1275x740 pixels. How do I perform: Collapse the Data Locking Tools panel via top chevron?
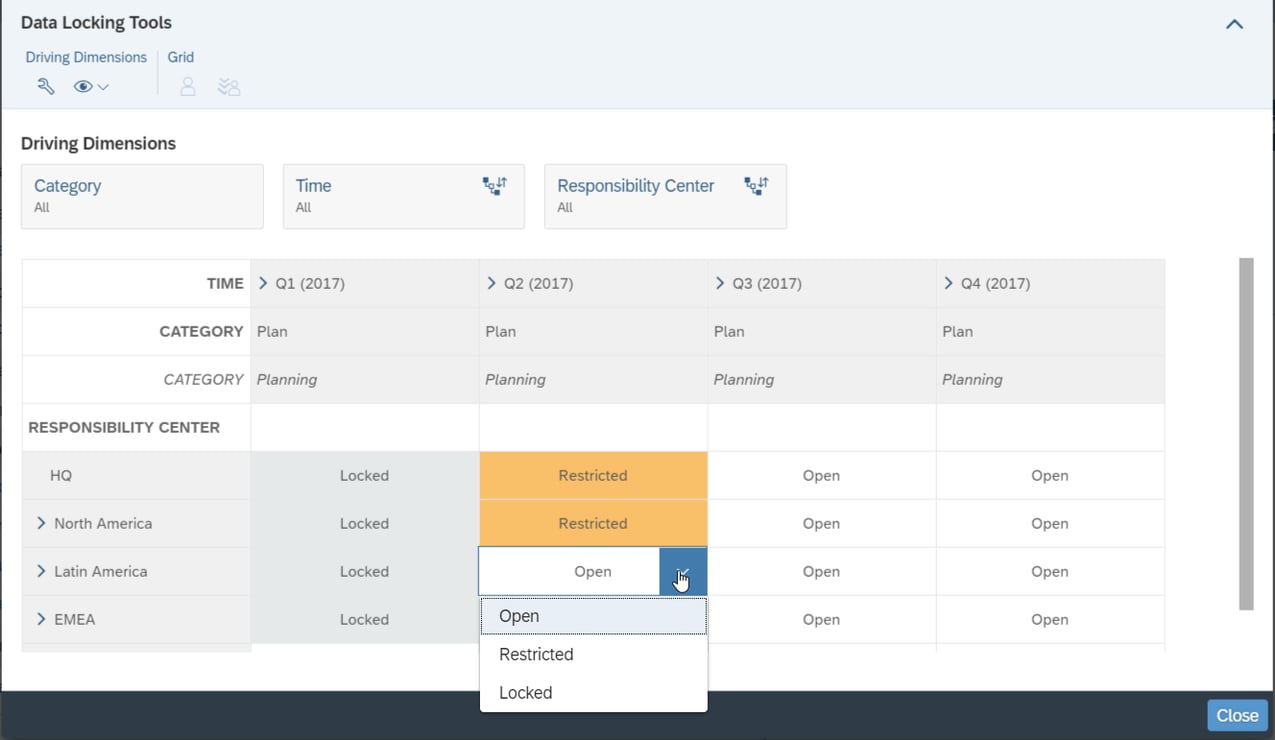[1233, 23]
